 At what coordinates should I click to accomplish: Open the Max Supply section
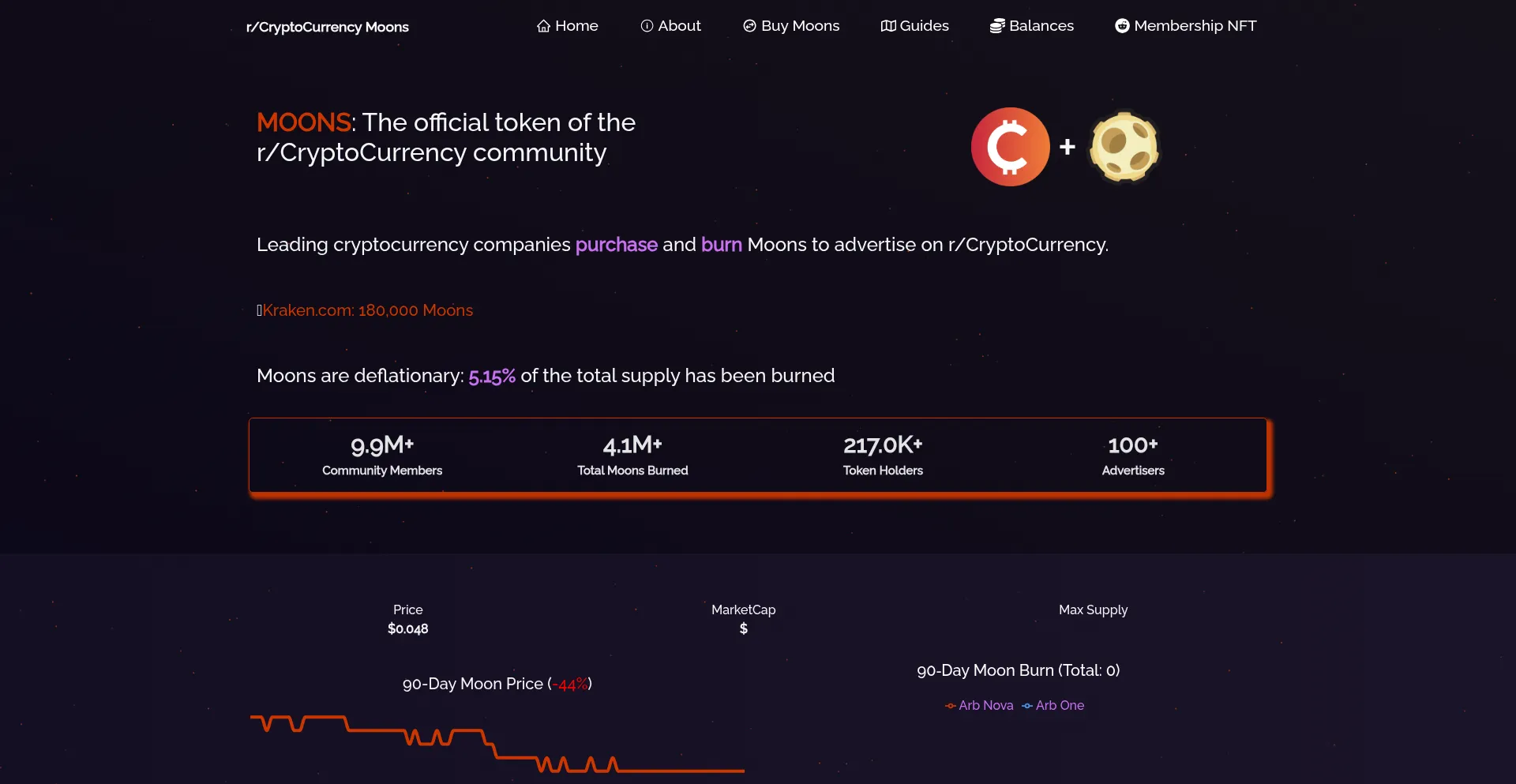click(1093, 610)
